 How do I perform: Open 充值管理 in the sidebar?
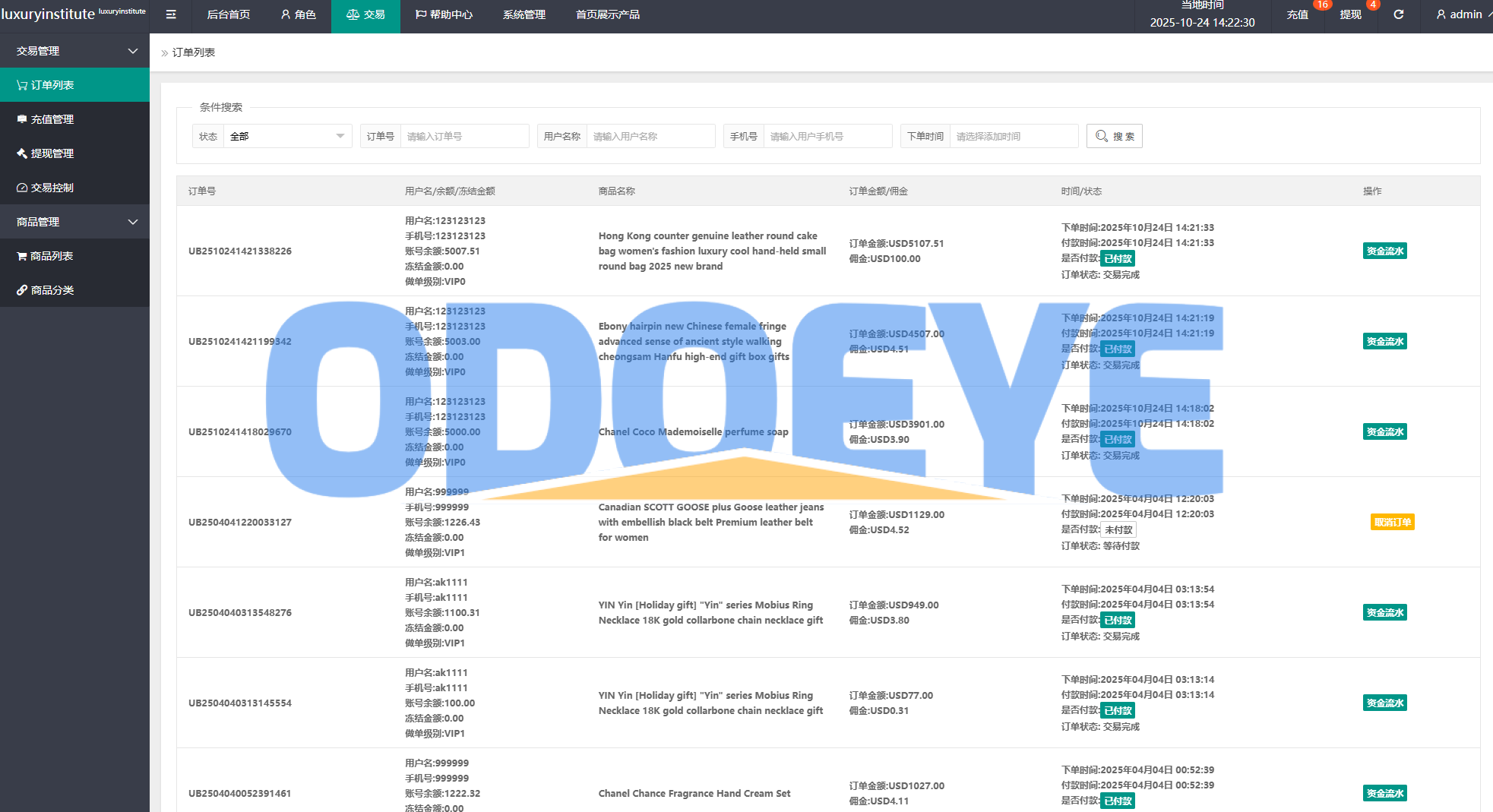pyautogui.click(x=52, y=119)
